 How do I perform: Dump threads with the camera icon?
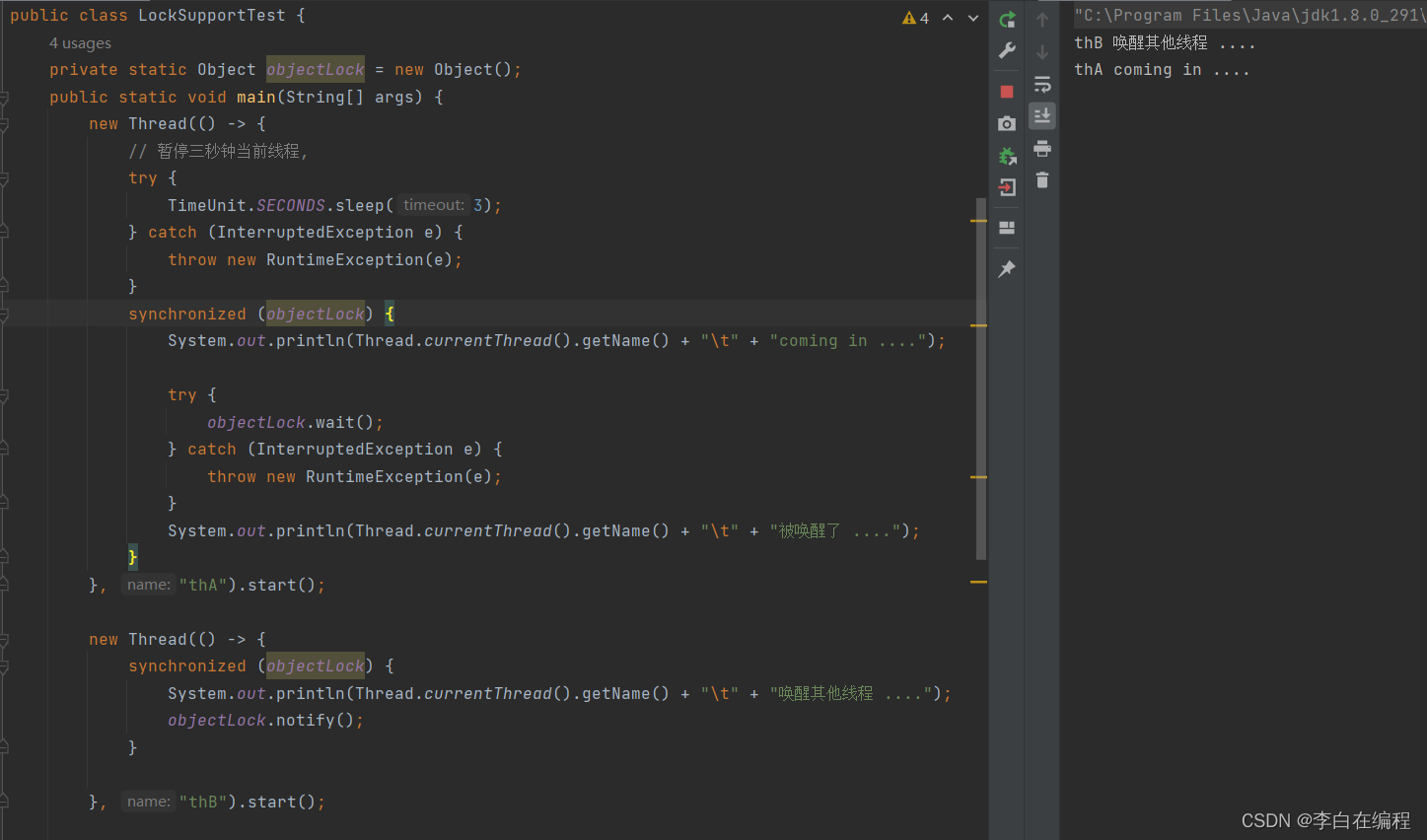point(1007,123)
